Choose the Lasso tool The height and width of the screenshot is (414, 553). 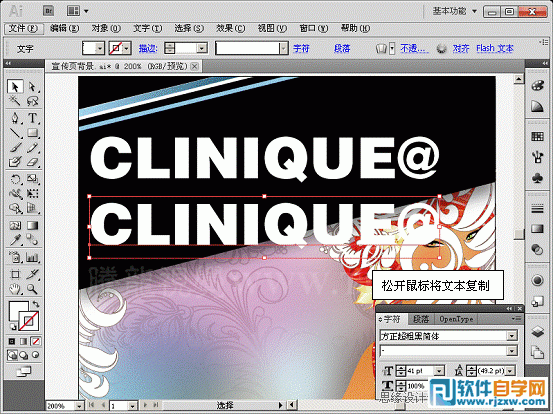coord(32,101)
